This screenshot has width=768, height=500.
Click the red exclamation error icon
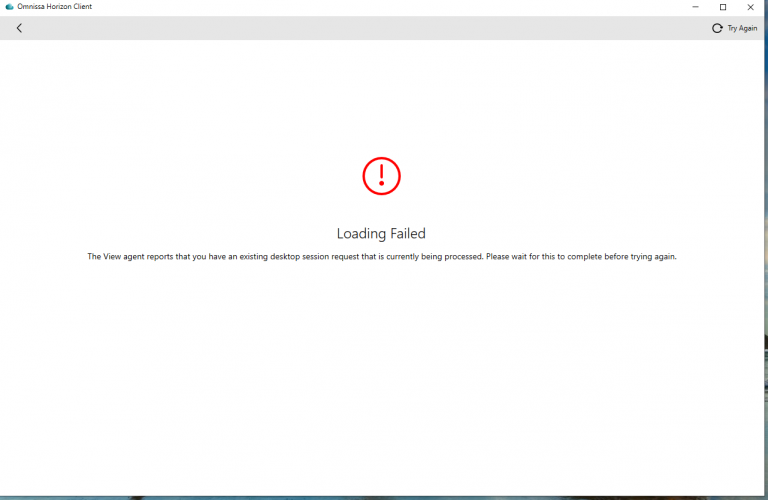pos(382,176)
